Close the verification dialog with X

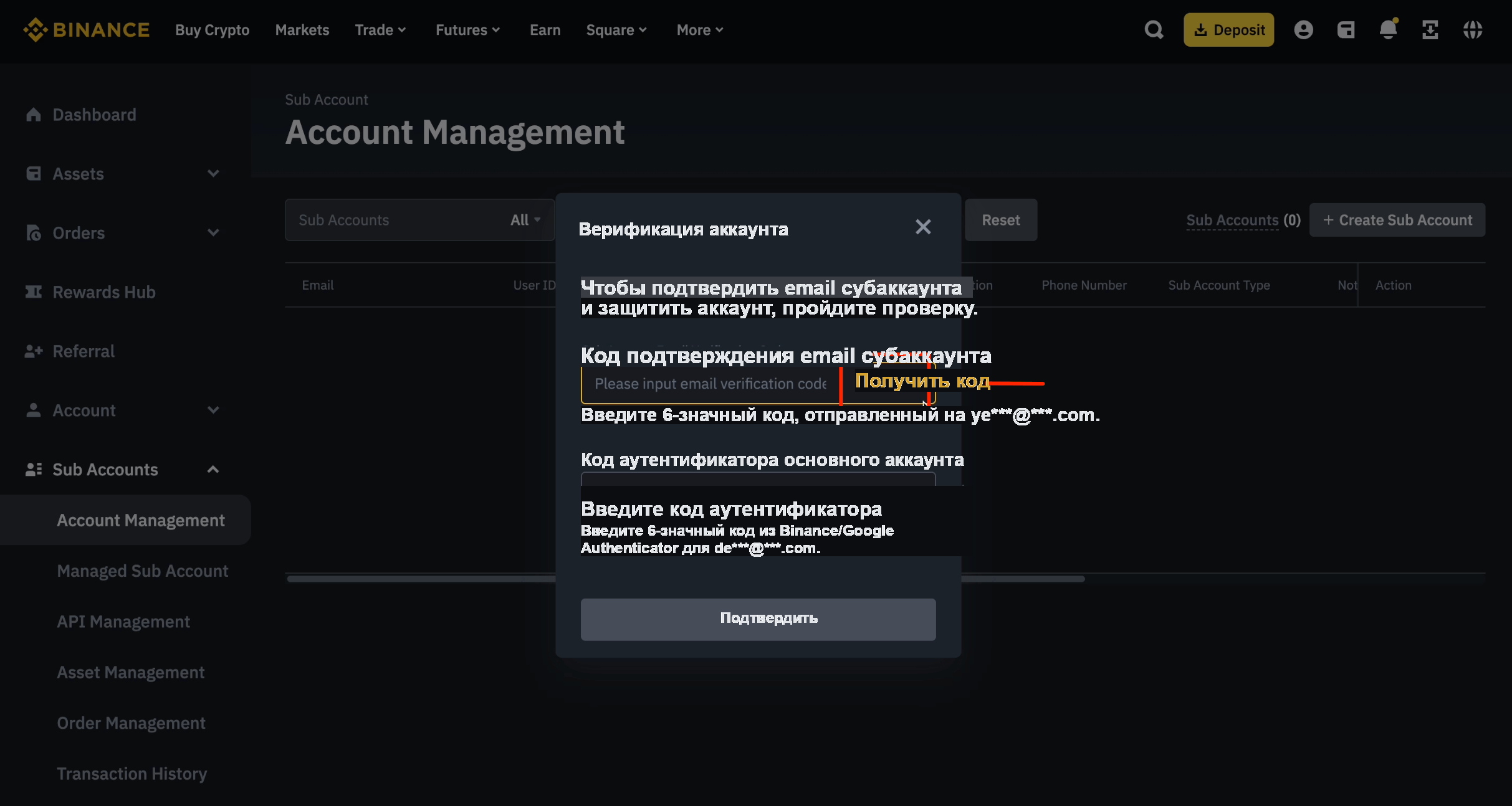click(923, 227)
